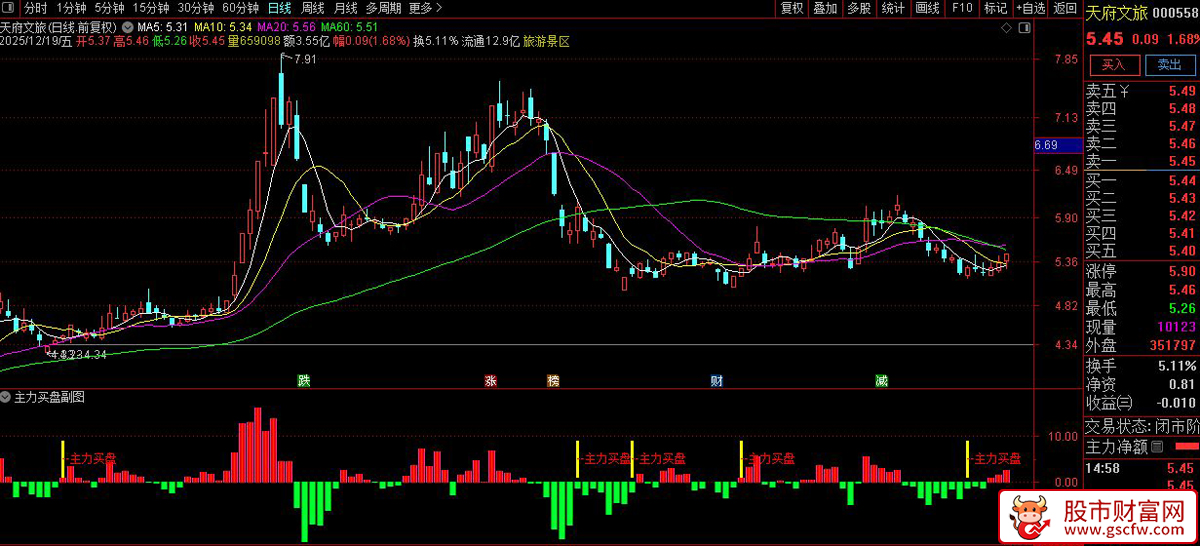Click the 买一 5.44 order row
Image resolution: width=1200 pixels, height=546 pixels.
click(x=1141, y=180)
